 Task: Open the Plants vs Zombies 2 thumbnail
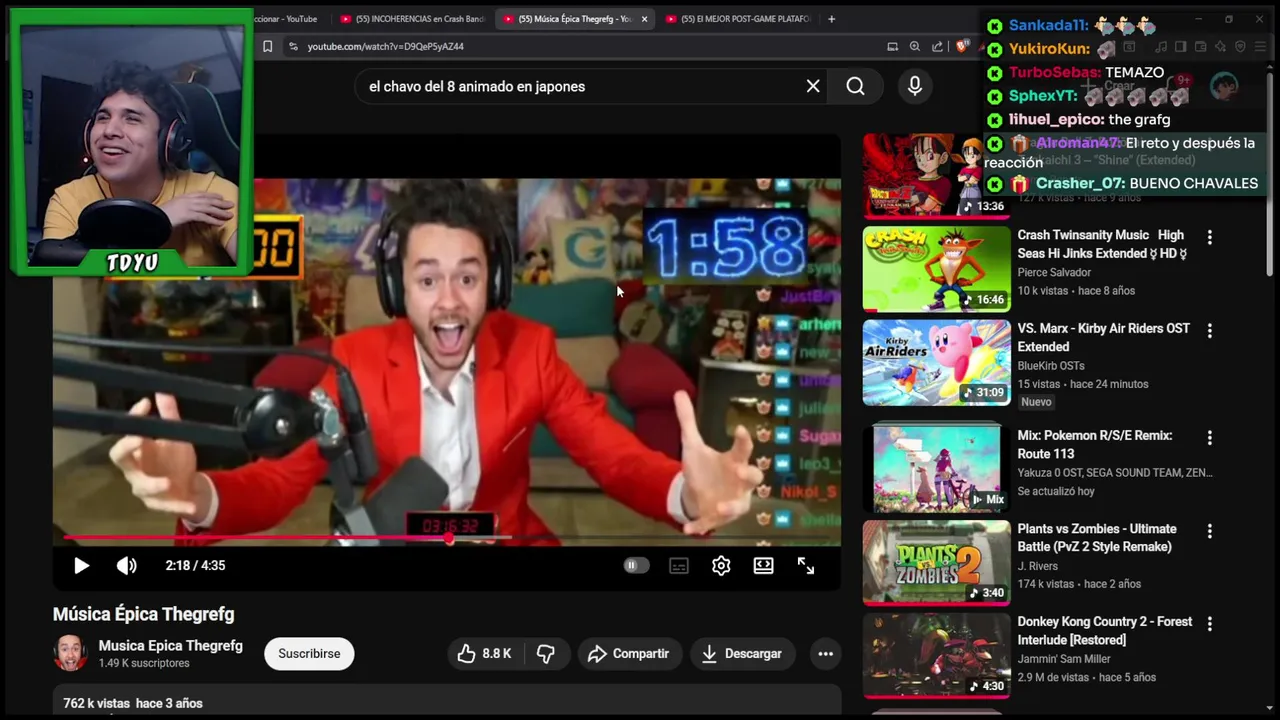point(937,562)
